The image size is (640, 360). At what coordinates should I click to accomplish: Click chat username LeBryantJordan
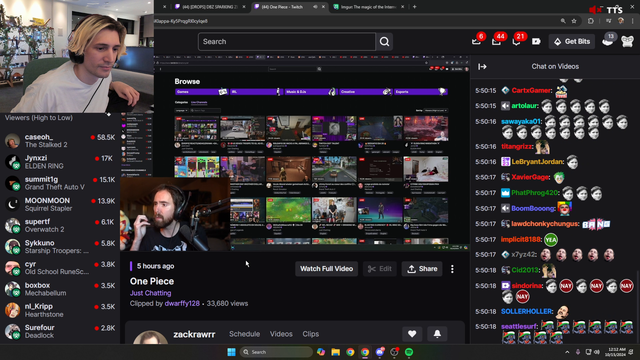(537, 162)
